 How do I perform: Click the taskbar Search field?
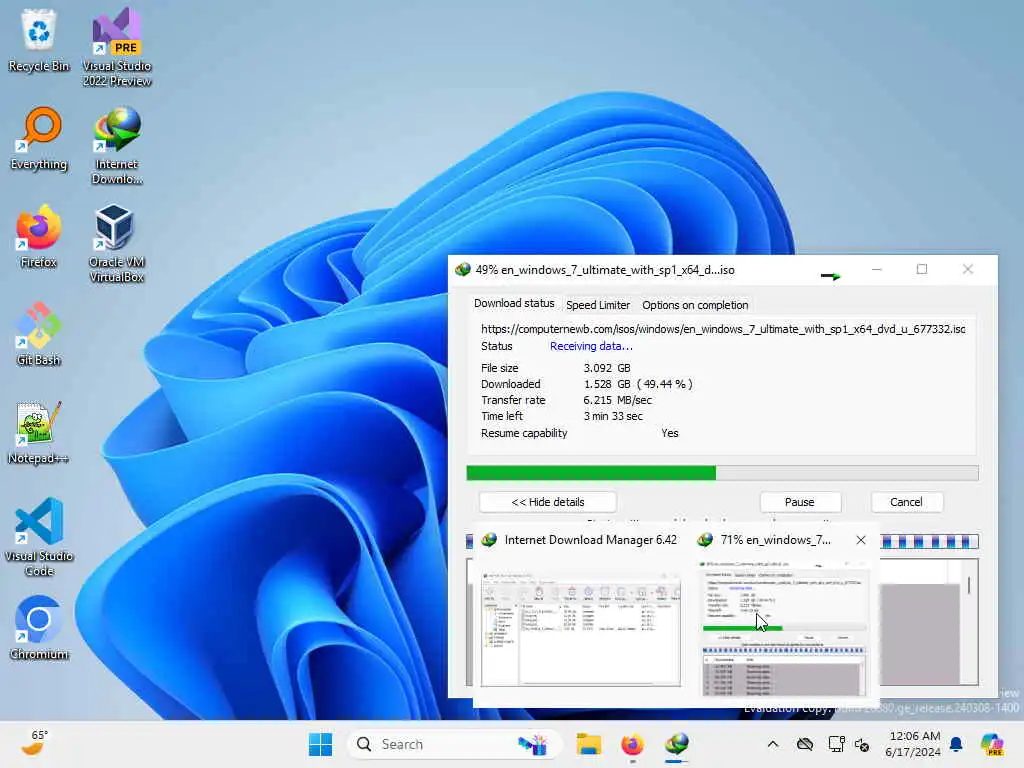click(x=455, y=744)
